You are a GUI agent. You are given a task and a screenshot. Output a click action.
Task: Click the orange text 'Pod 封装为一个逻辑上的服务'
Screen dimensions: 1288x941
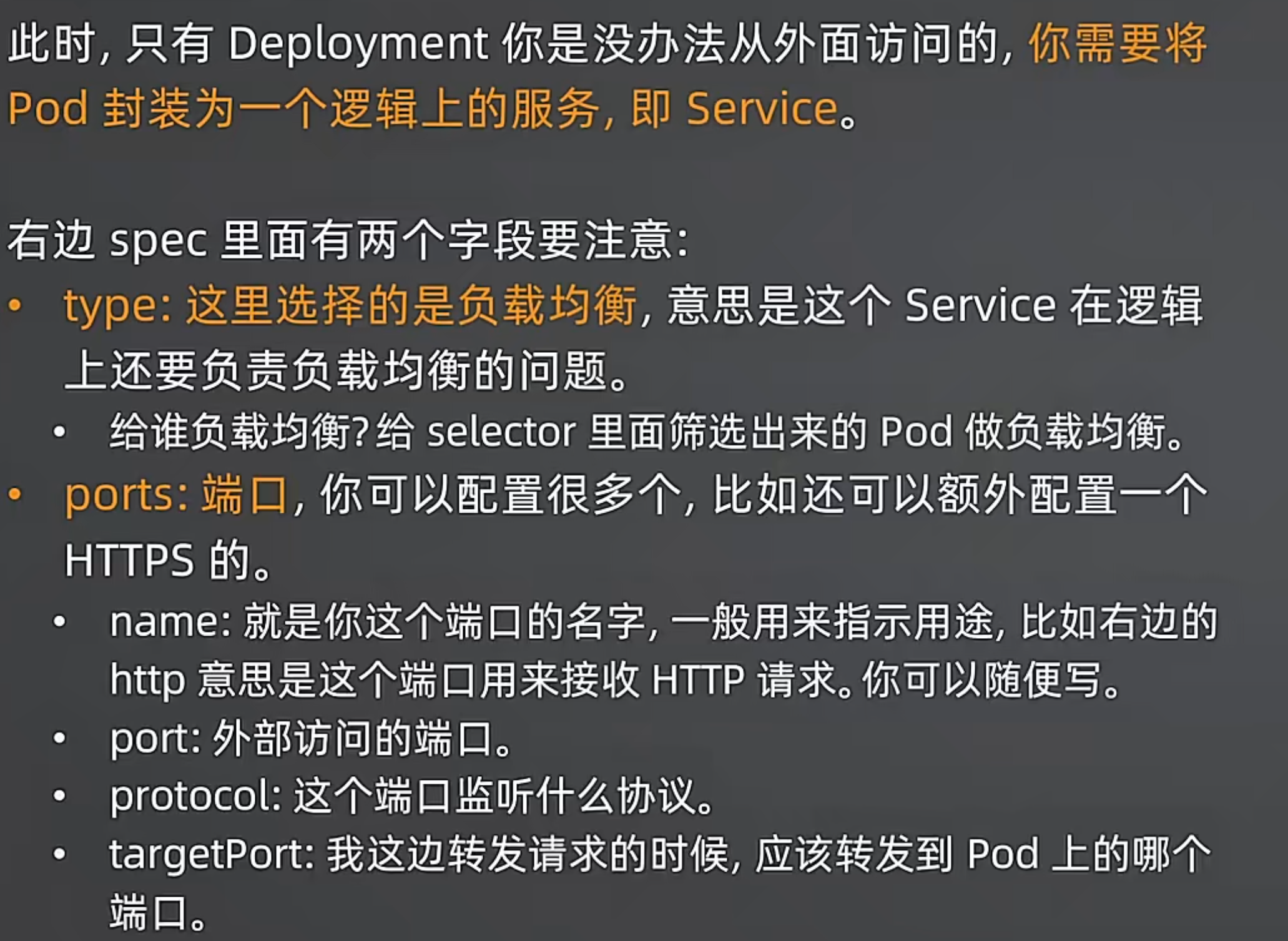[303, 109]
